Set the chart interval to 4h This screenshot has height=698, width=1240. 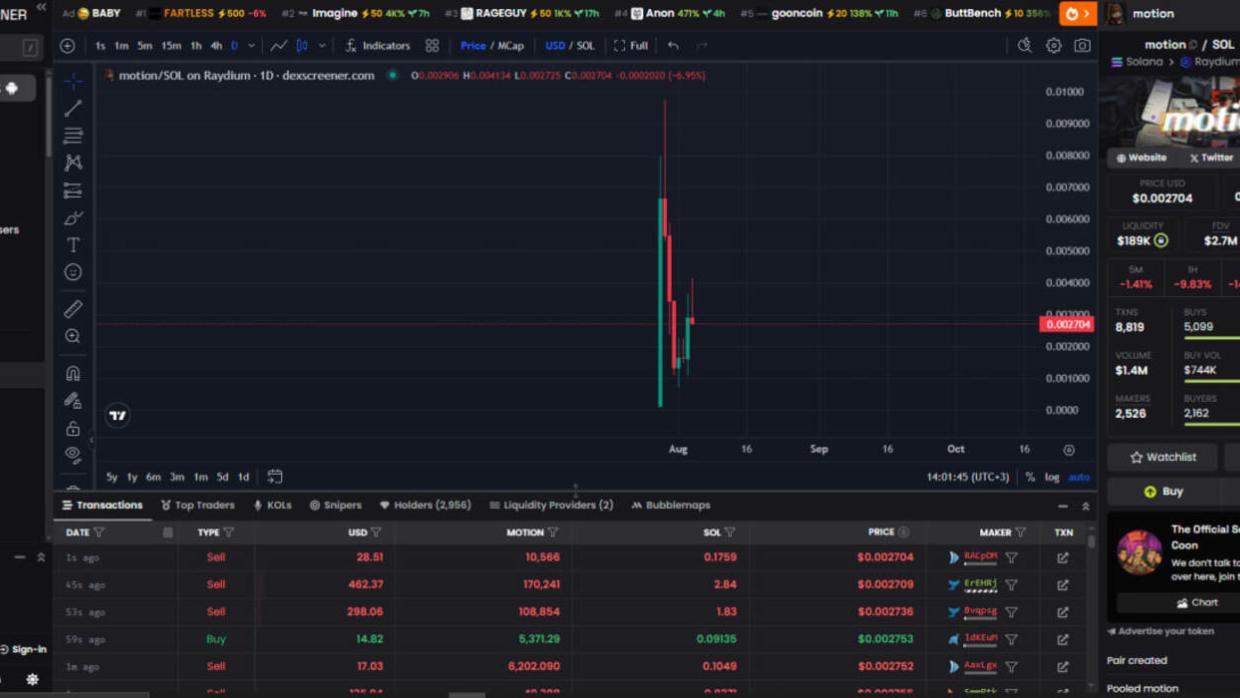216,46
